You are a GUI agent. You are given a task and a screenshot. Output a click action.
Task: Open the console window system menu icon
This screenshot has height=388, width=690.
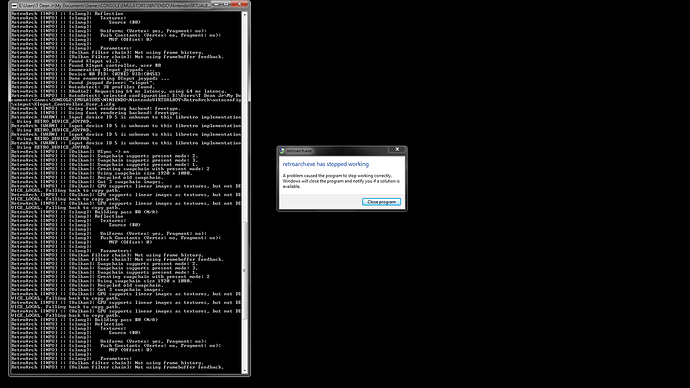coord(15,6)
